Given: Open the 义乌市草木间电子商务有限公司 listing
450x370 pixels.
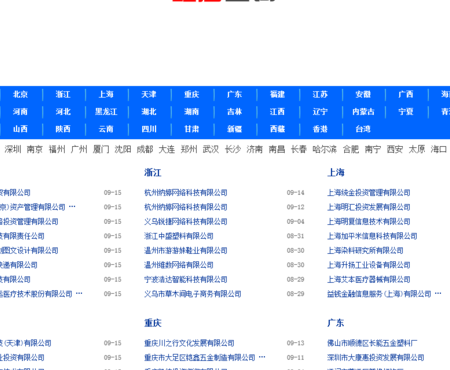Looking at the screenshot, I should point(193,294).
